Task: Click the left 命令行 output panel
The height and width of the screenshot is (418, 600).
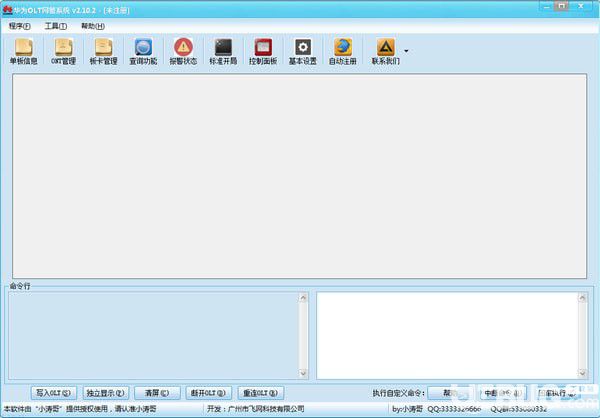Action: [153, 336]
